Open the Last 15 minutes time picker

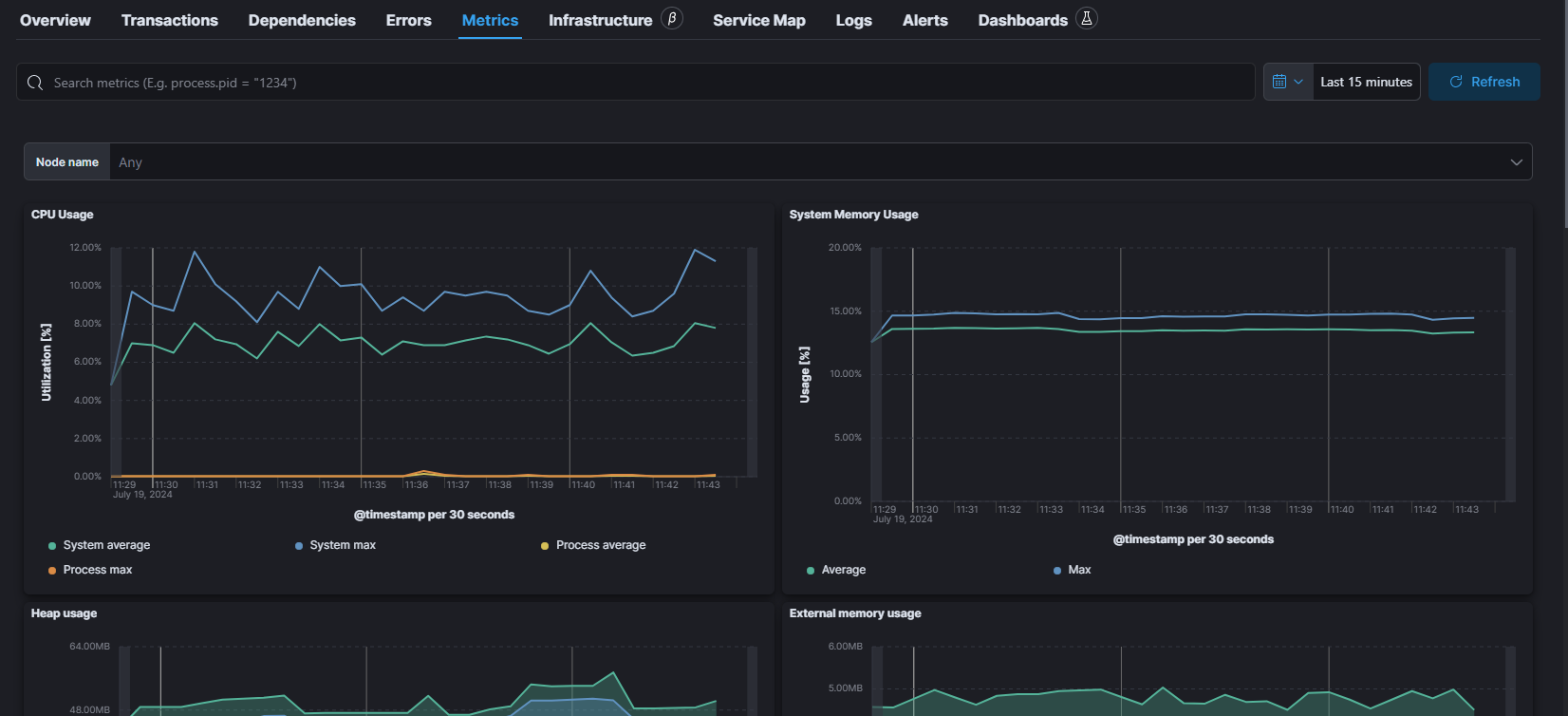click(1366, 82)
